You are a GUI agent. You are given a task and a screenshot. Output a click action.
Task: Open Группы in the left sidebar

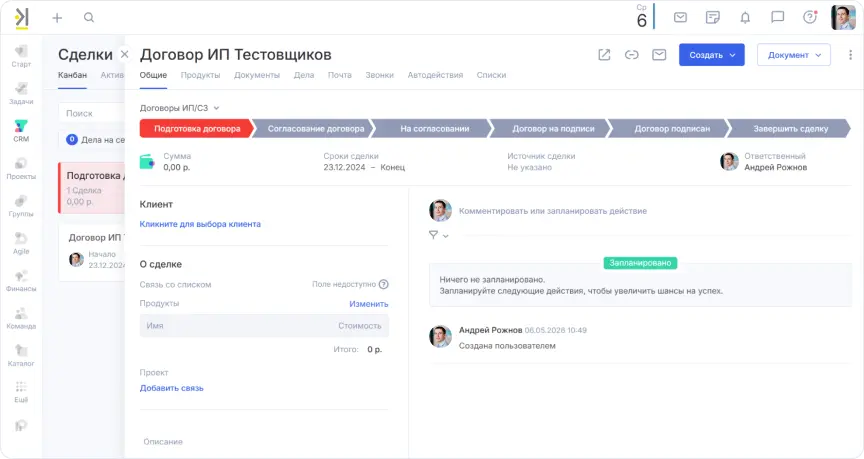[21, 206]
